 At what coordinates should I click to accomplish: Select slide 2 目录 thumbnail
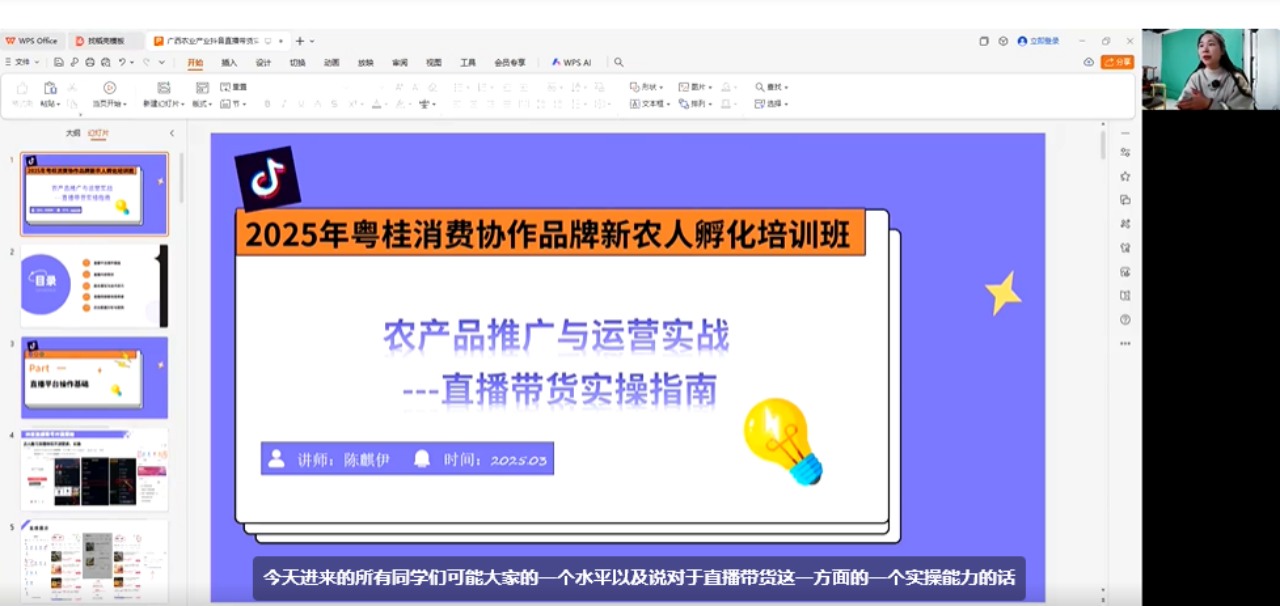click(x=94, y=285)
